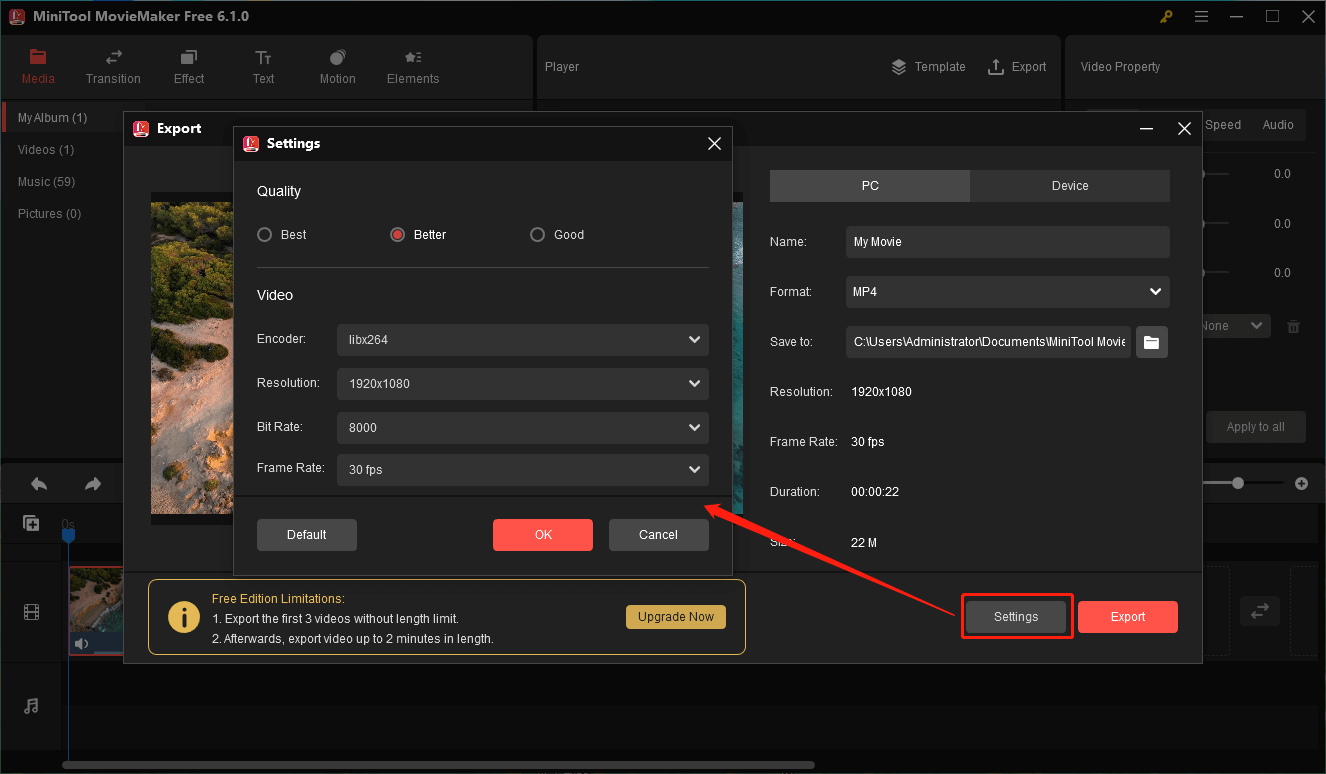Mute the clip via speaker icon
Screen dimensions: 1326x774
tap(81, 644)
